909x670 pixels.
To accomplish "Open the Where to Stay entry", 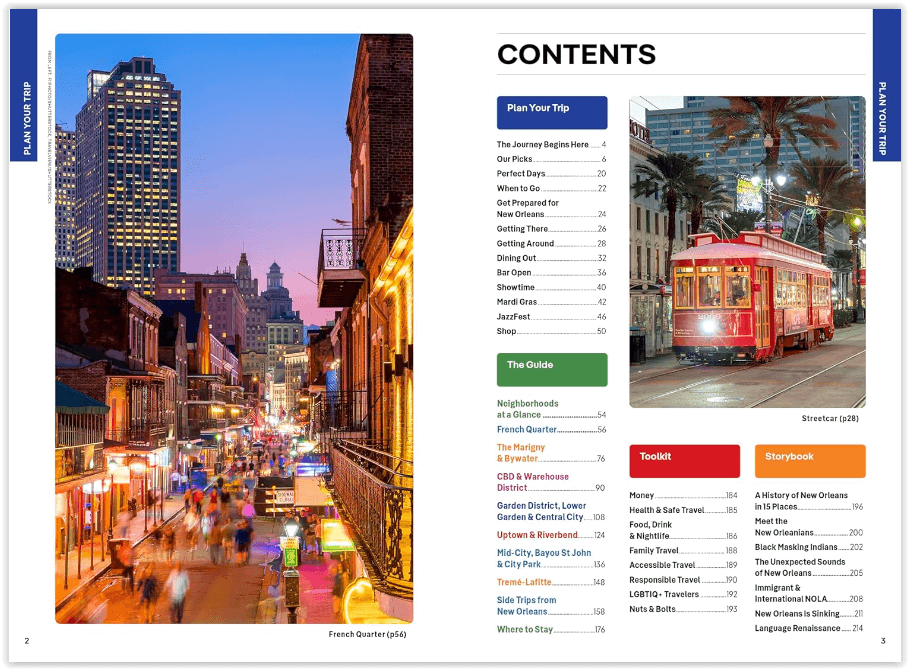I will pyautogui.click(x=551, y=630).
